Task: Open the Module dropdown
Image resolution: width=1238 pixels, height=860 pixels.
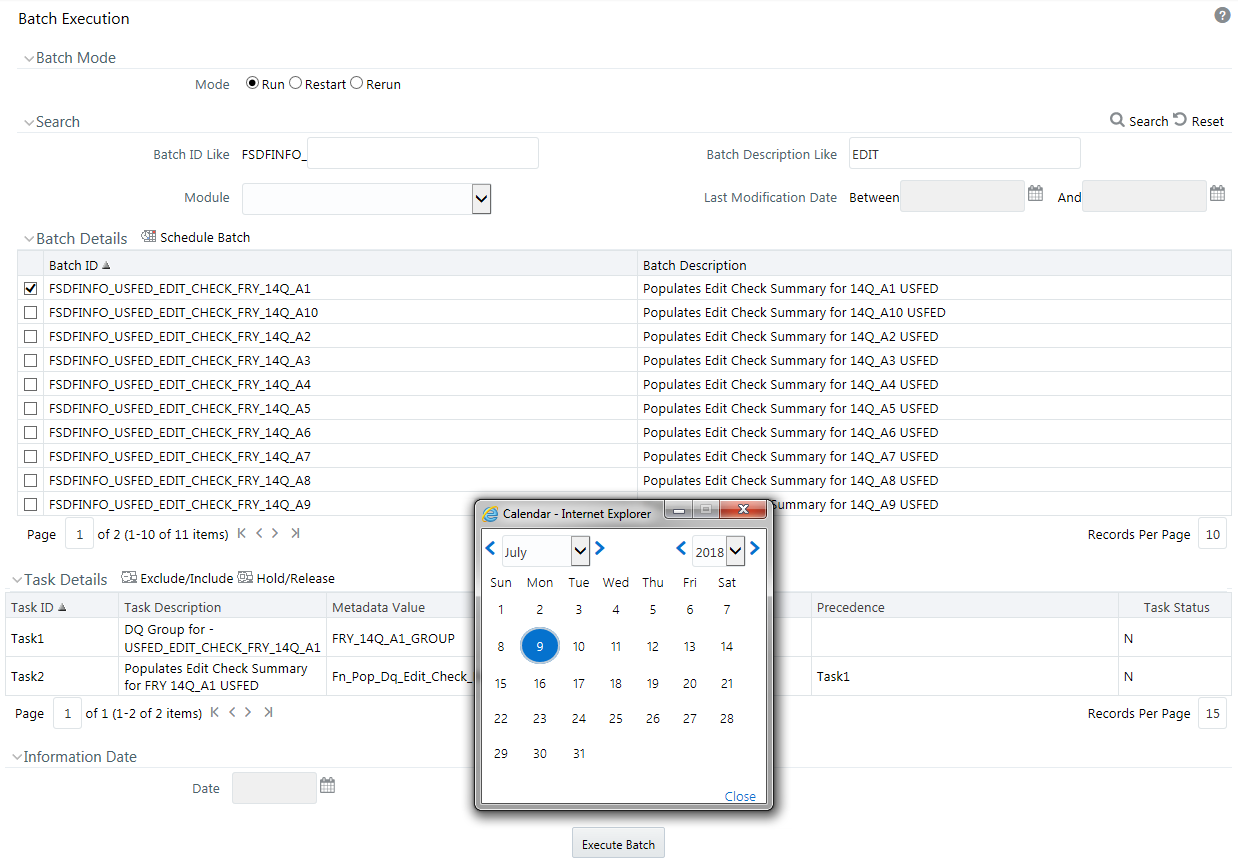Action: [x=481, y=198]
